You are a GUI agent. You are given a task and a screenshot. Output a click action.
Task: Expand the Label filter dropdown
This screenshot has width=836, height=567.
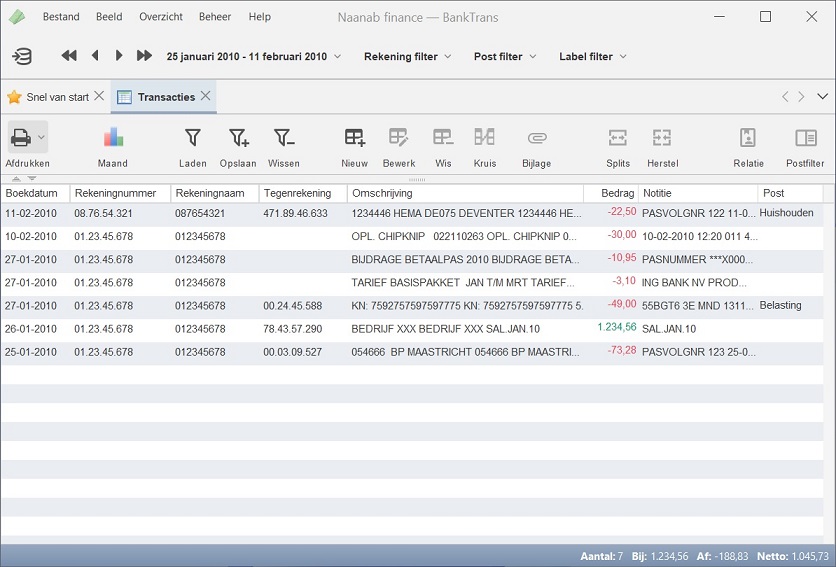(593, 57)
